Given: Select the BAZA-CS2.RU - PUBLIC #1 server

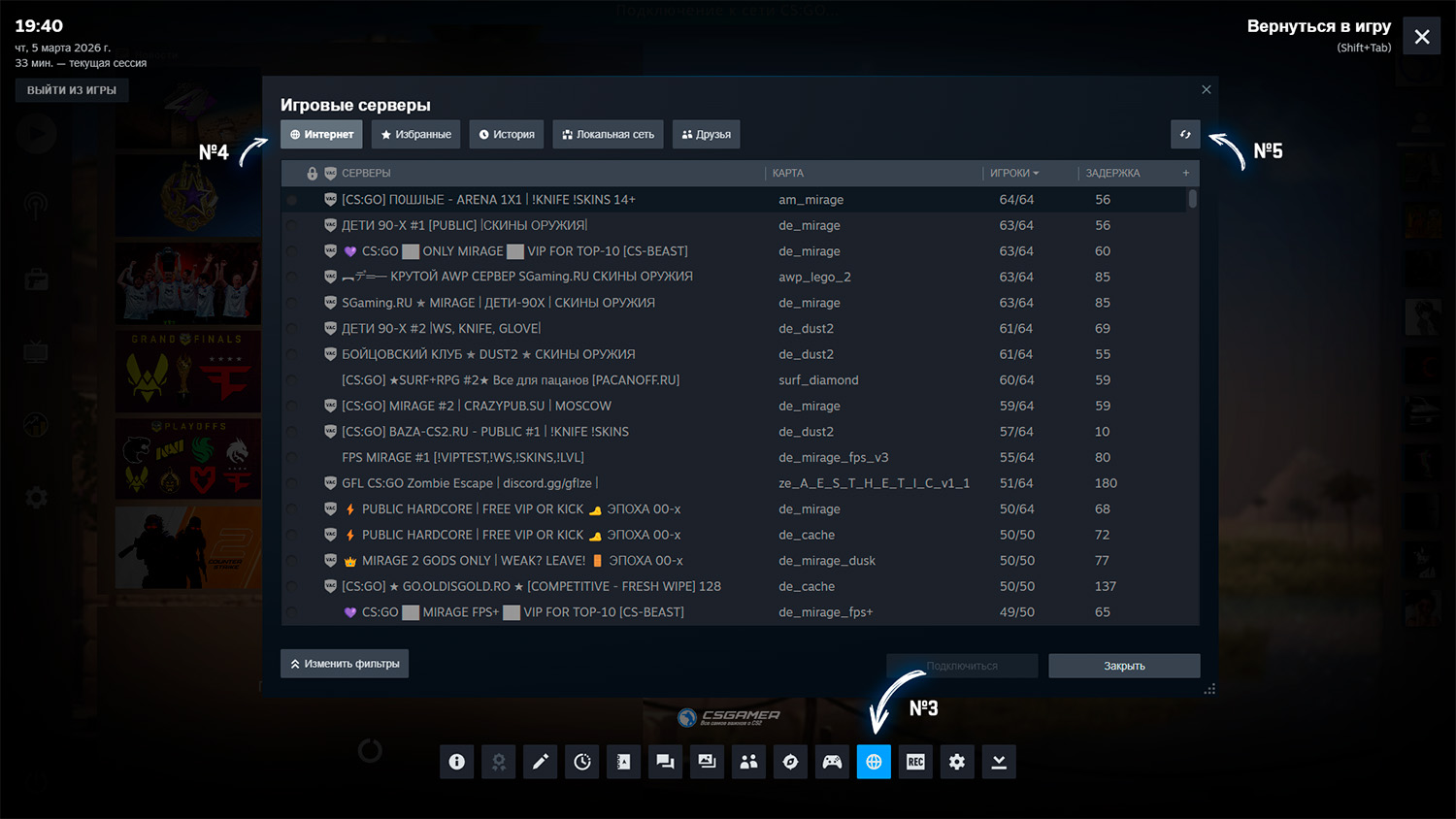Looking at the screenshot, I should tap(734, 431).
